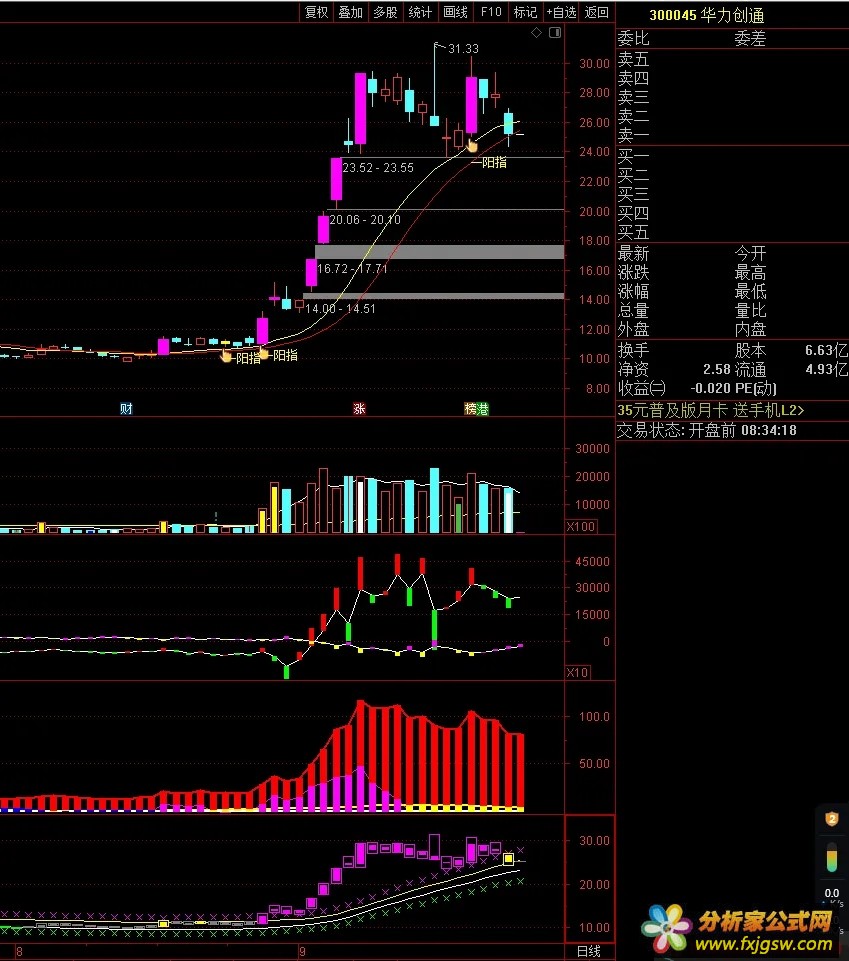Screen dimensions: 849x961
Task: Click the 14.00 - 14.51 gap label
Action: pyautogui.click(x=340, y=308)
